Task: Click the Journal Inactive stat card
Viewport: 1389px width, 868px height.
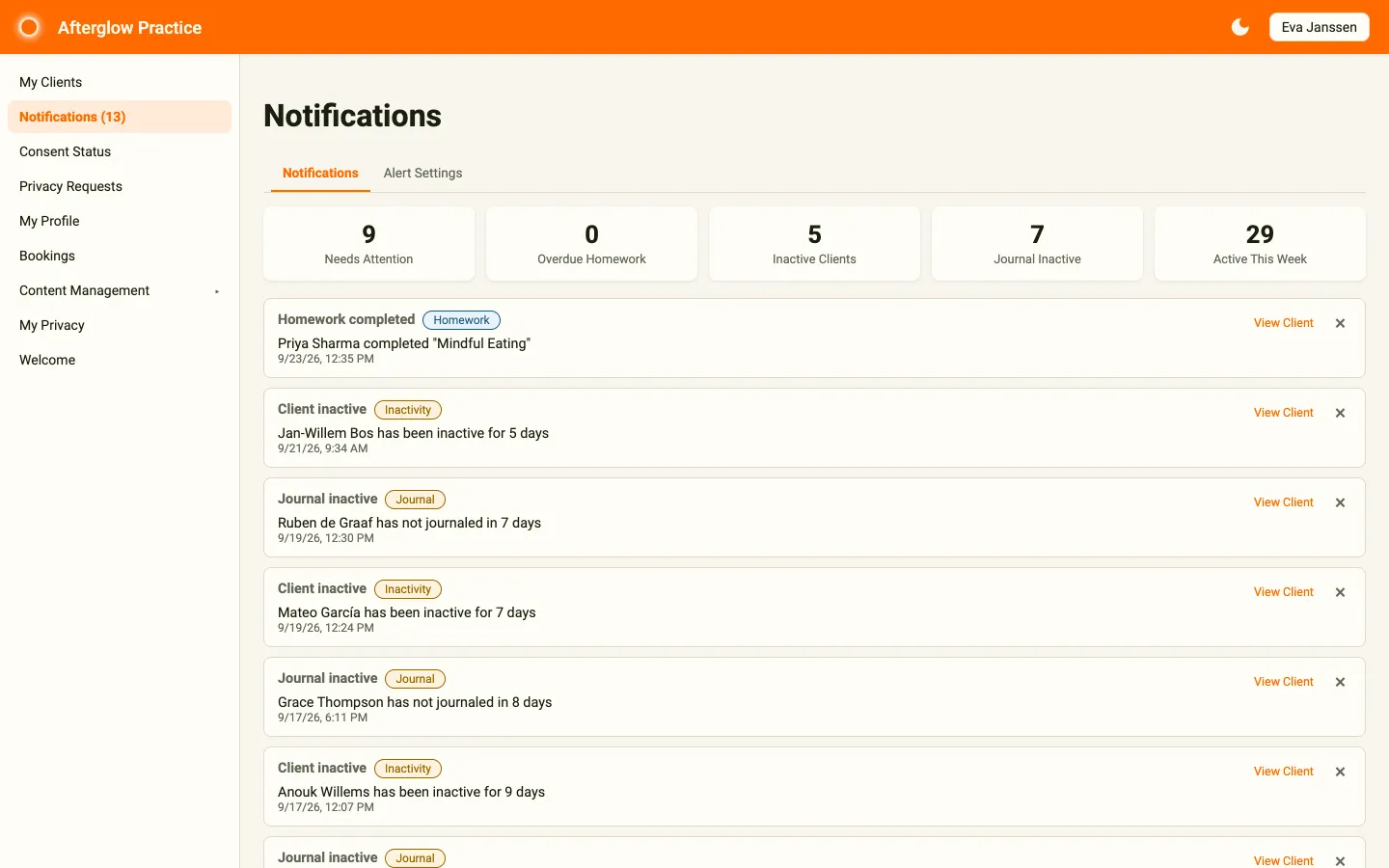Action: click(x=1037, y=244)
